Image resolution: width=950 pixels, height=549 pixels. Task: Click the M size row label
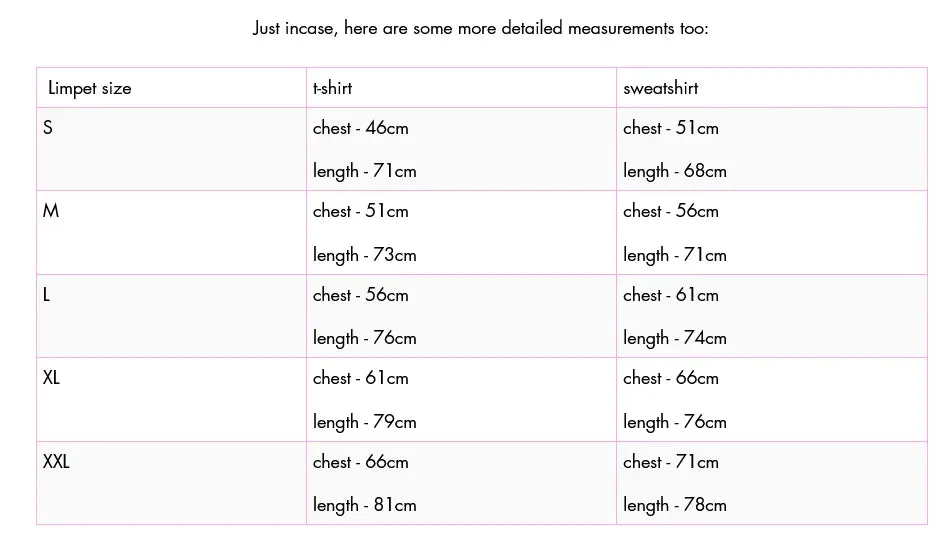51,211
